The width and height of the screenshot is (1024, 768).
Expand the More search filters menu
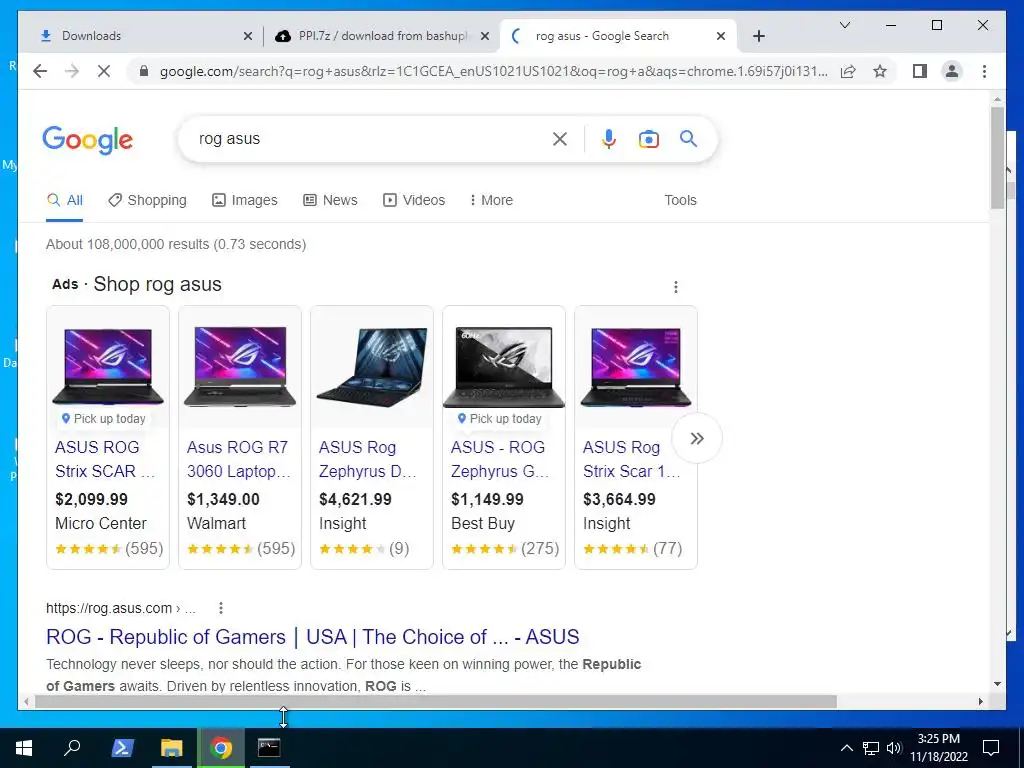(x=491, y=200)
